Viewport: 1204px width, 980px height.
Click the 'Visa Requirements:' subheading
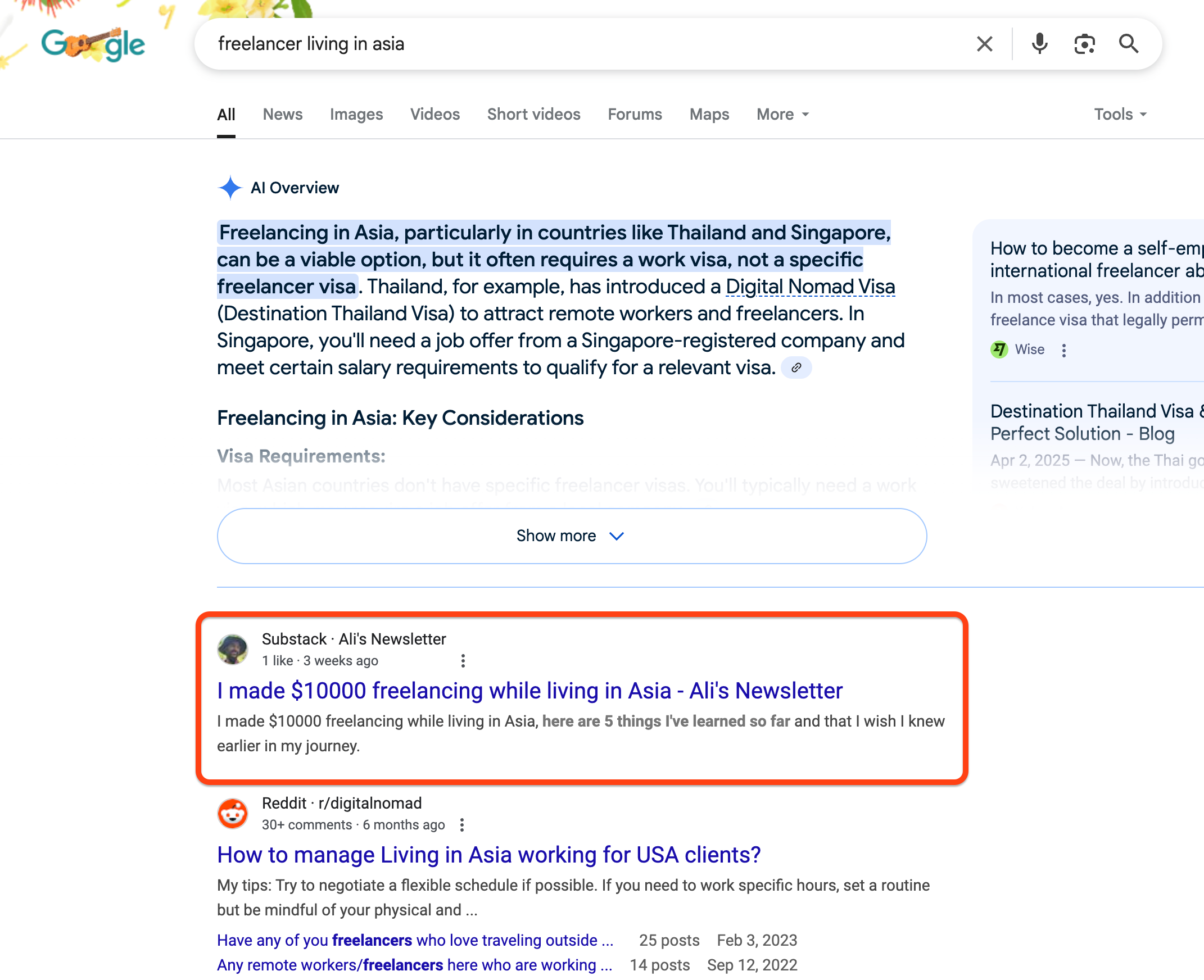tap(302, 456)
